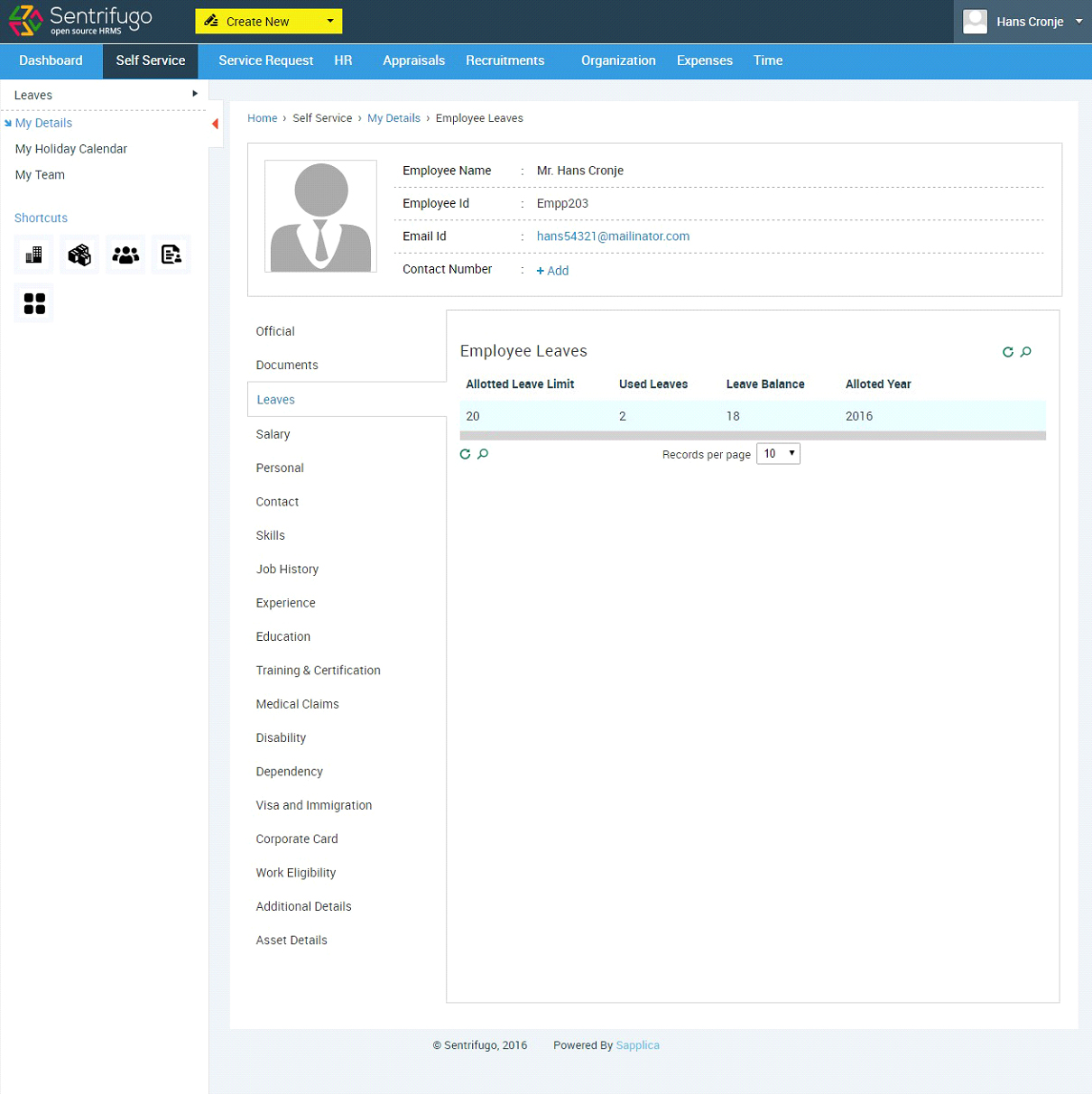Open the Recruitments menu
The height and width of the screenshot is (1094, 1092).
point(505,60)
